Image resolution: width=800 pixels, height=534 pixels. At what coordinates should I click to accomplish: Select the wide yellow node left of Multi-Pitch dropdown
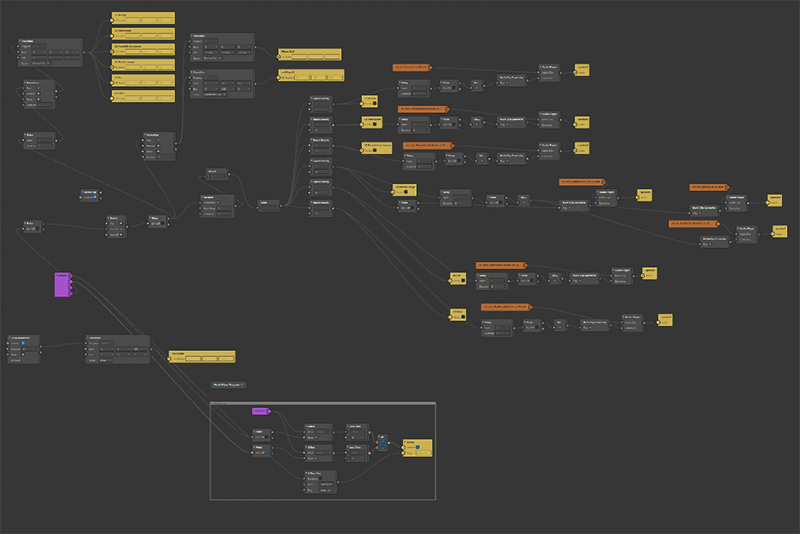coord(202,356)
